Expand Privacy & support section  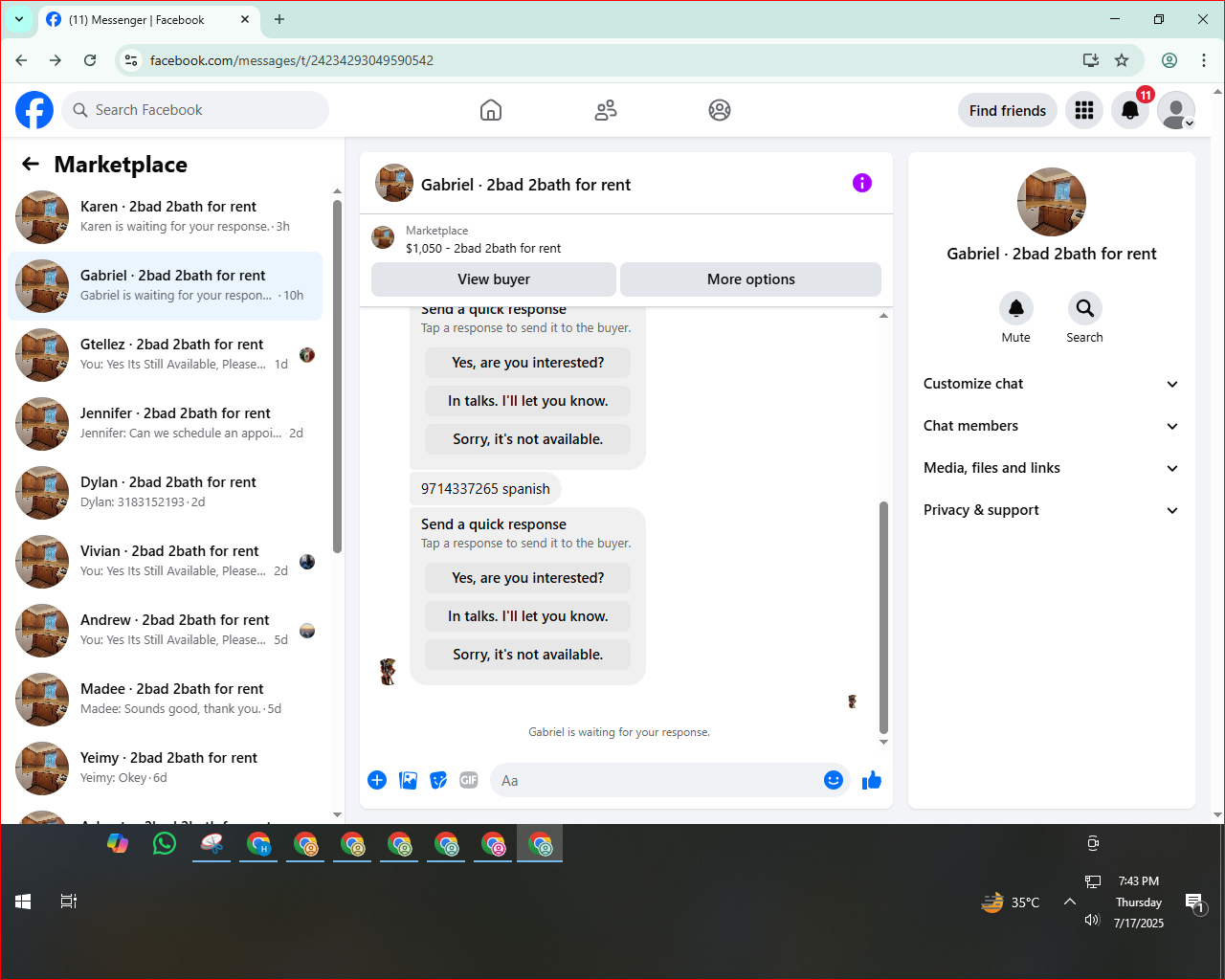[1051, 510]
